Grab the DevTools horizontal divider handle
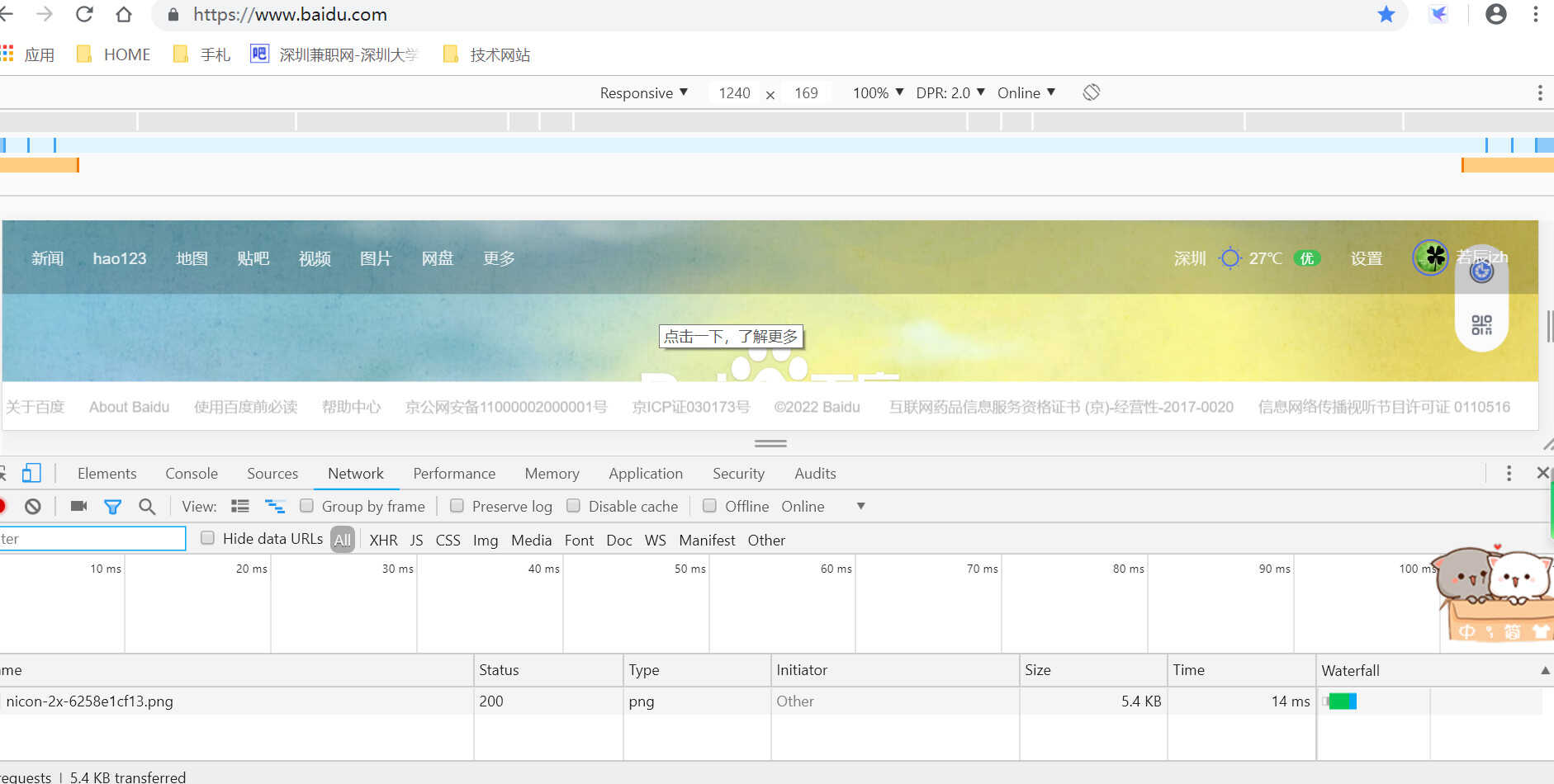The width and height of the screenshot is (1554, 784). [x=770, y=443]
